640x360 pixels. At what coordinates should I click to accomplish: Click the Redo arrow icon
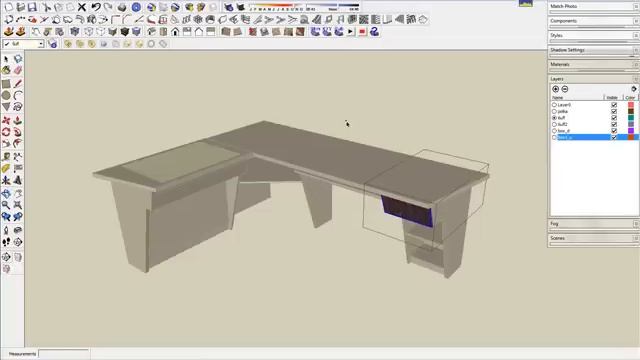point(108,7)
